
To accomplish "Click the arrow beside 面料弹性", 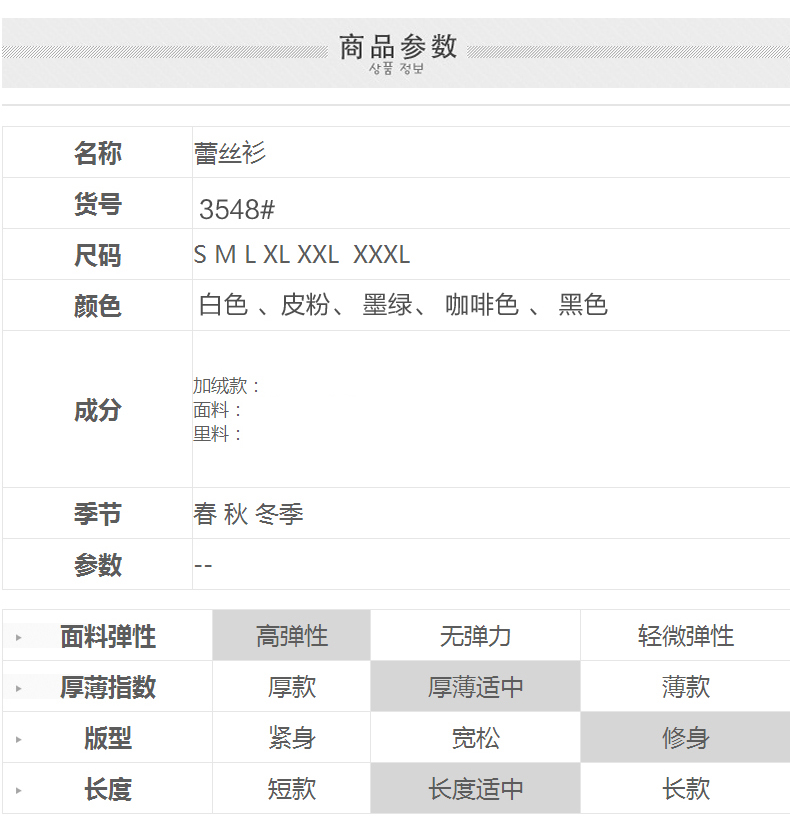I will [x=18, y=637].
